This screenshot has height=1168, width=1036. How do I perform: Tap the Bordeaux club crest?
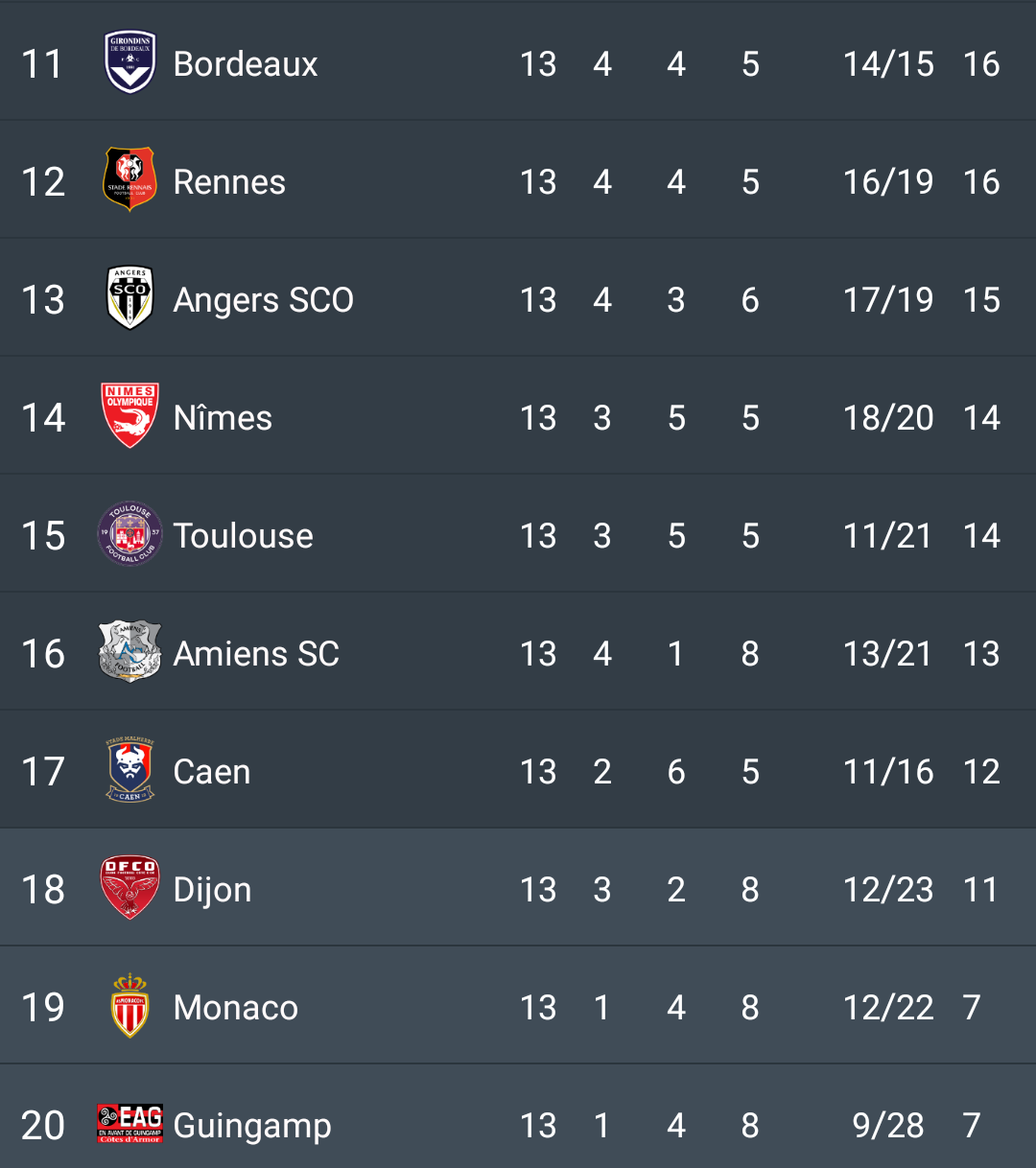coord(129,63)
